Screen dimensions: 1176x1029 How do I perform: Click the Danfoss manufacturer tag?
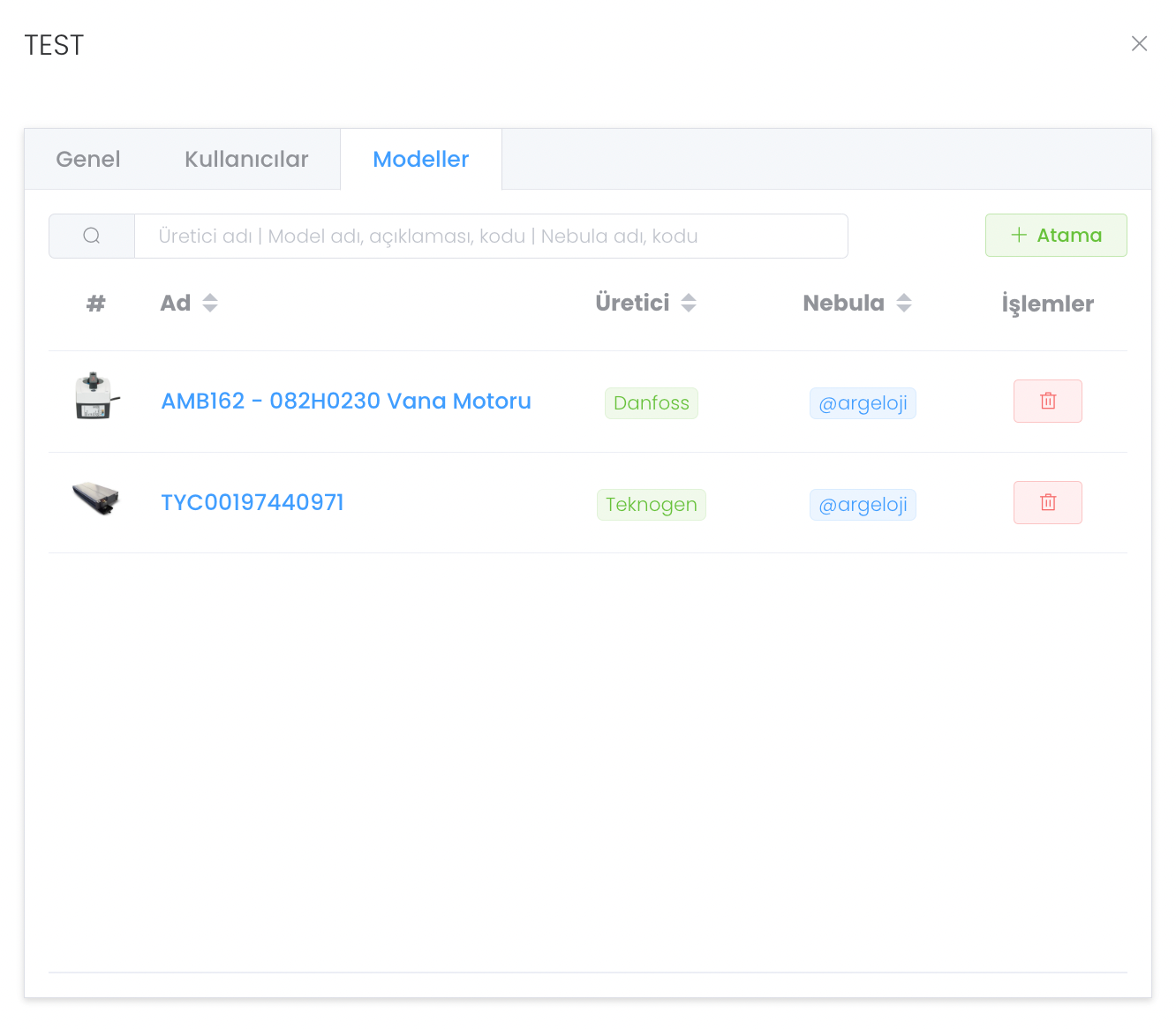coord(651,403)
